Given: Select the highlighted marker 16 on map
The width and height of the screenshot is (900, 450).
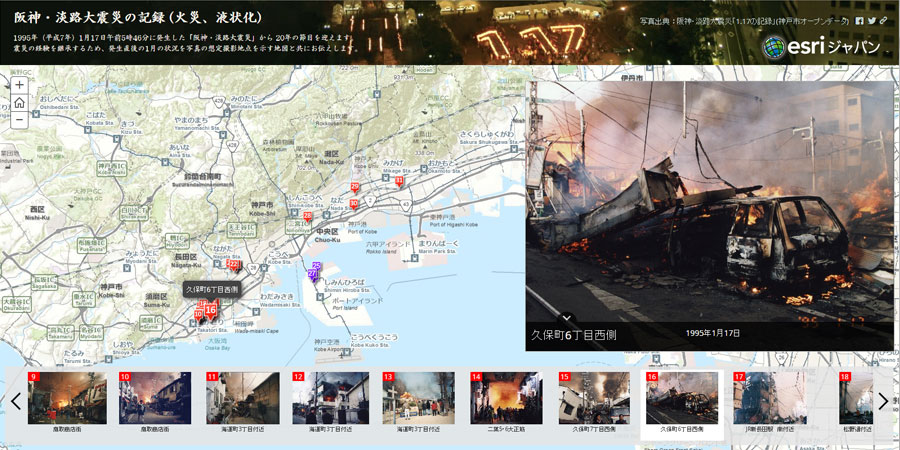Looking at the screenshot, I should (210, 310).
